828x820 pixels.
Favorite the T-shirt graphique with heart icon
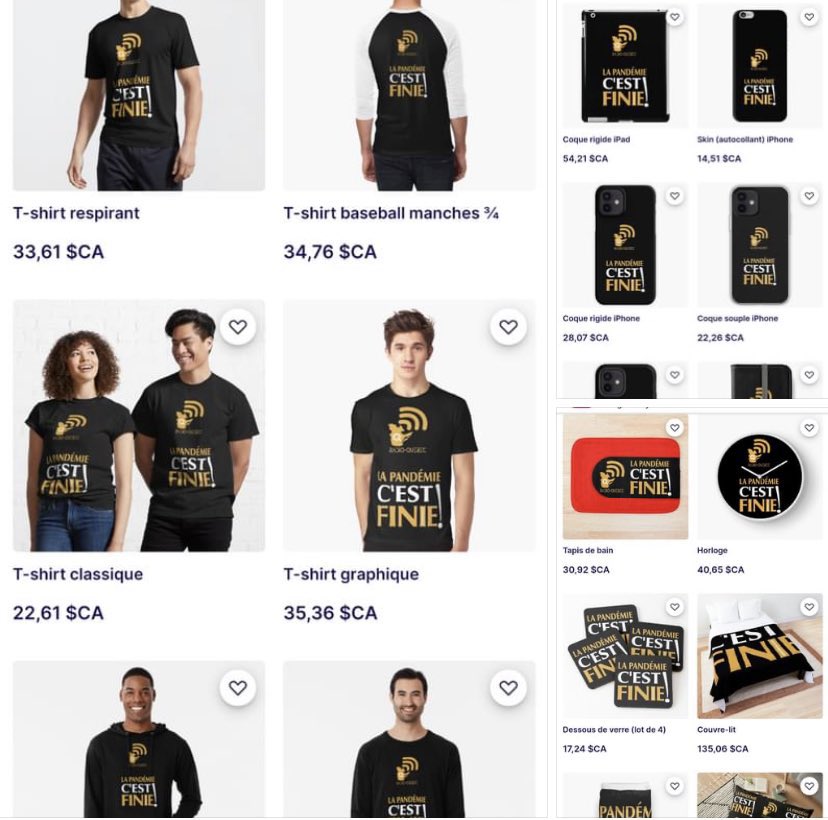point(508,327)
